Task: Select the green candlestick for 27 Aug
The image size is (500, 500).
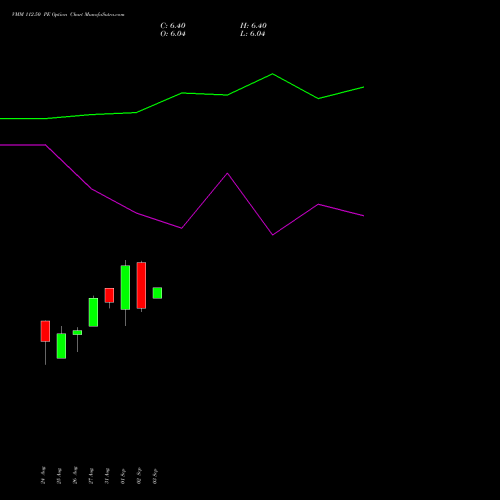Action: coord(93,312)
